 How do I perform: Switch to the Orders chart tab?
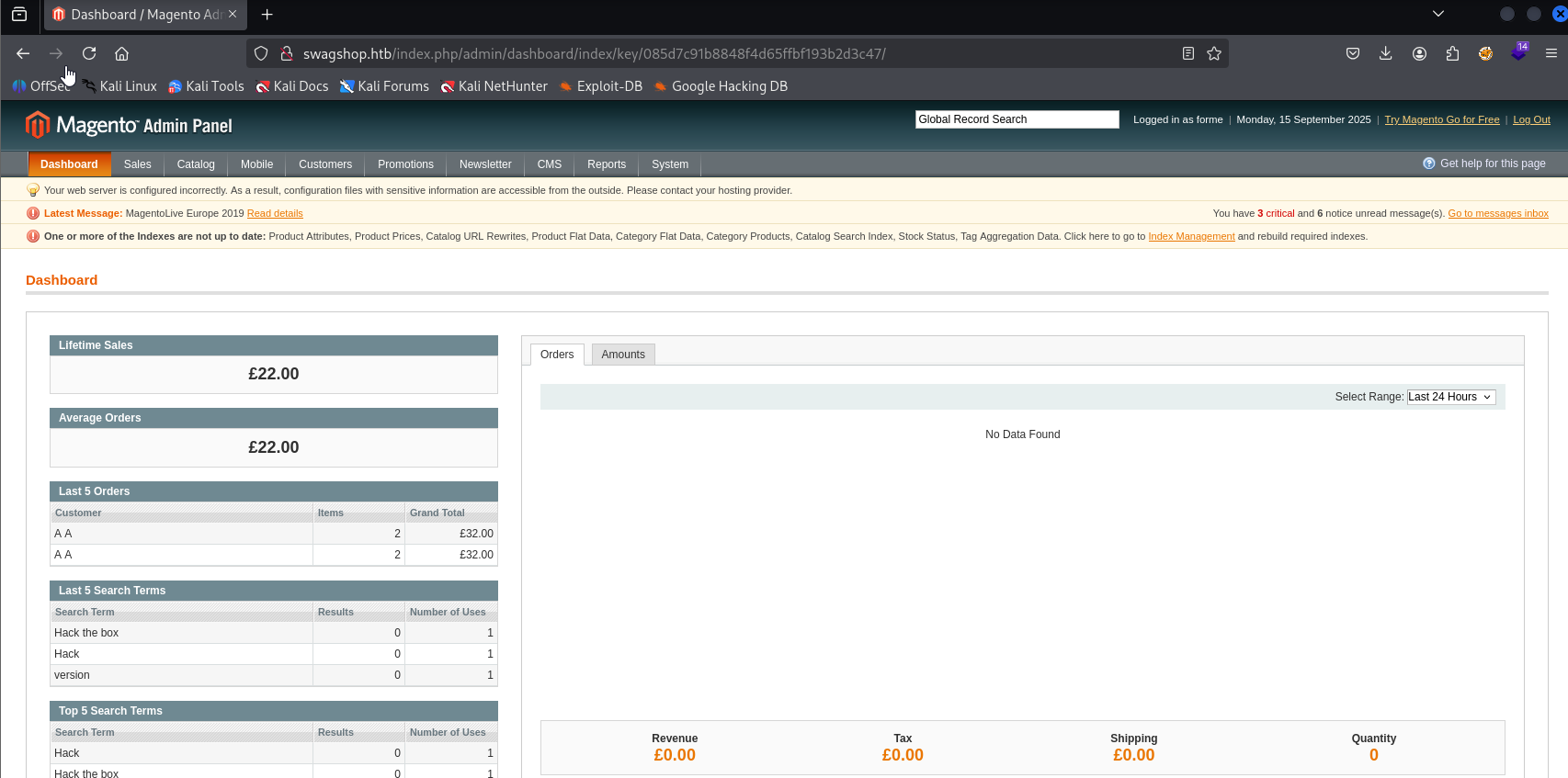click(x=557, y=355)
